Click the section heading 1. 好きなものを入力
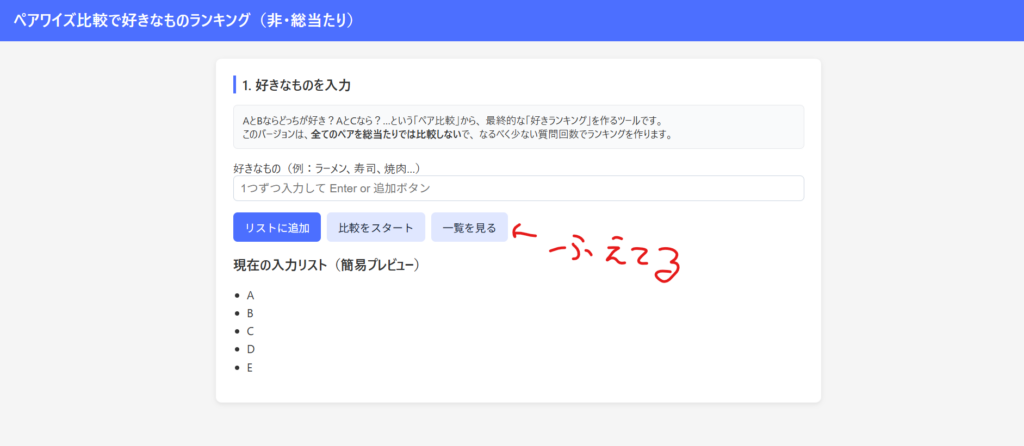 [296, 85]
